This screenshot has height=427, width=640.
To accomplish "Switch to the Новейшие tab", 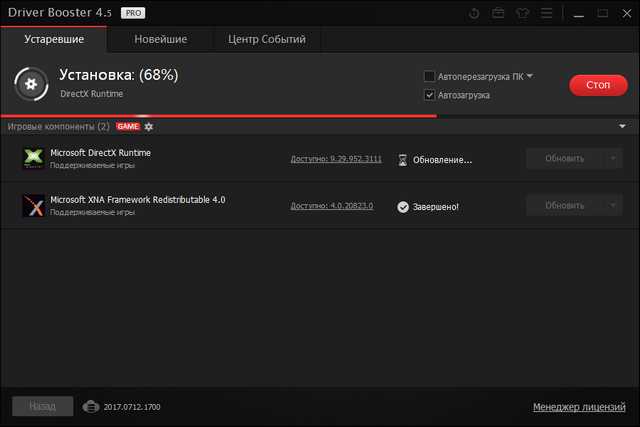I will 160,40.
